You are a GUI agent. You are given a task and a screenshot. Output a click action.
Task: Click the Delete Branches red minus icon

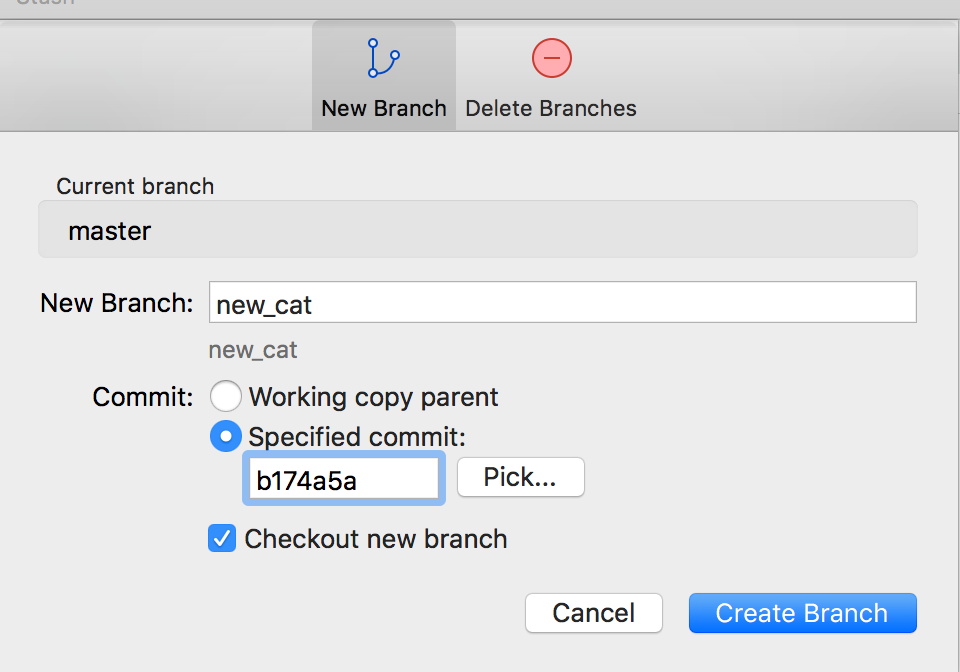tap(551, 58)
